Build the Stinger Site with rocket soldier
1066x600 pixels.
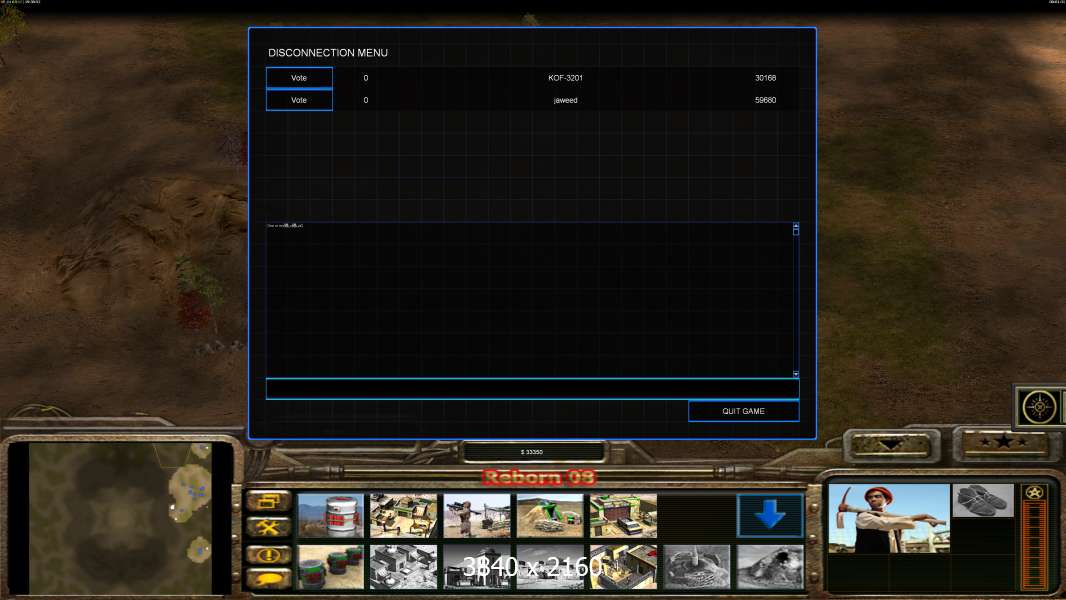click(477, 516)
